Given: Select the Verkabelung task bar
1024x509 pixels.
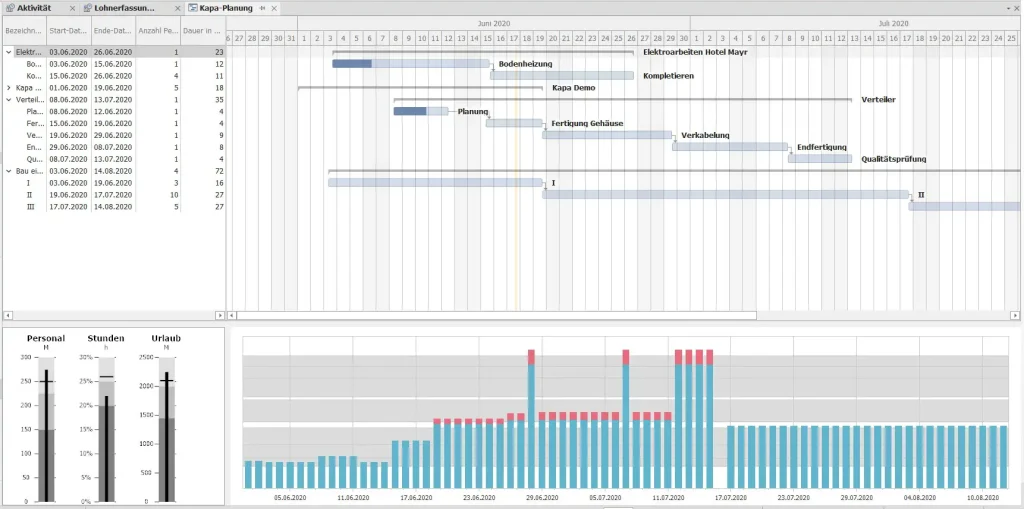Looking at the screenshot, I should [607, 135].
